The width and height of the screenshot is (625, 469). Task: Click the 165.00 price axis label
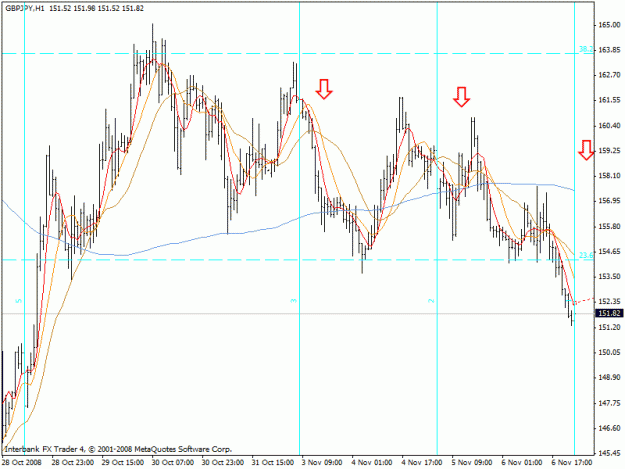pyautogui.click(x=609, y=25)
